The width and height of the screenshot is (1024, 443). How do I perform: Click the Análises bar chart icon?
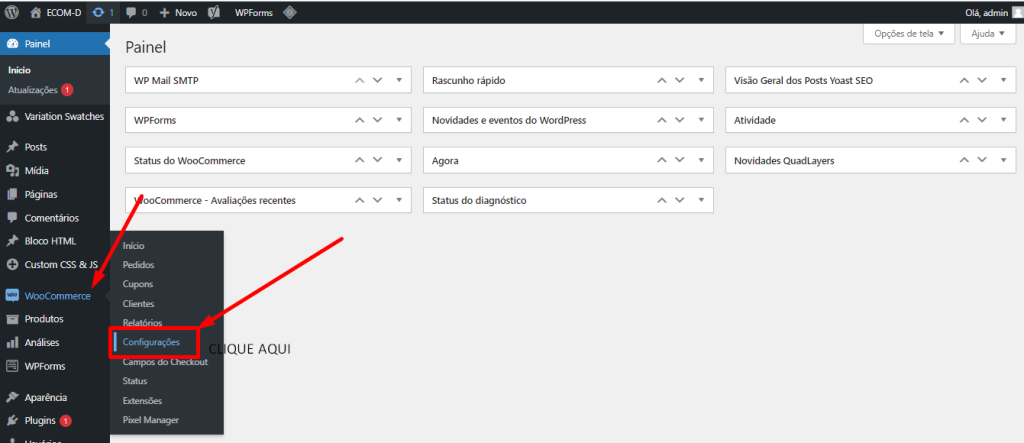pos(12,342)
